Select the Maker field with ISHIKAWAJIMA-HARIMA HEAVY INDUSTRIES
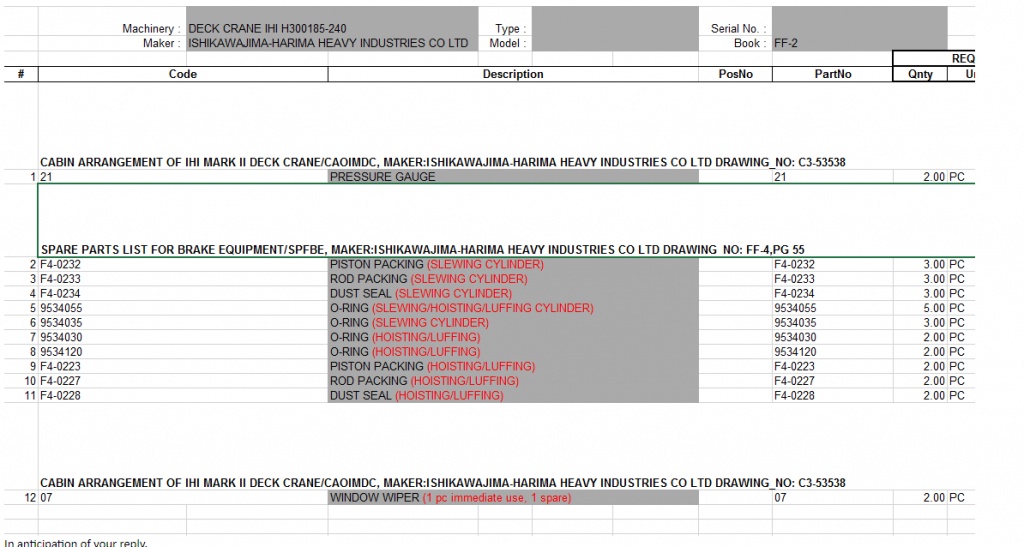The image size is (1024, 547). pyautogui.click(x=327, y=44)
